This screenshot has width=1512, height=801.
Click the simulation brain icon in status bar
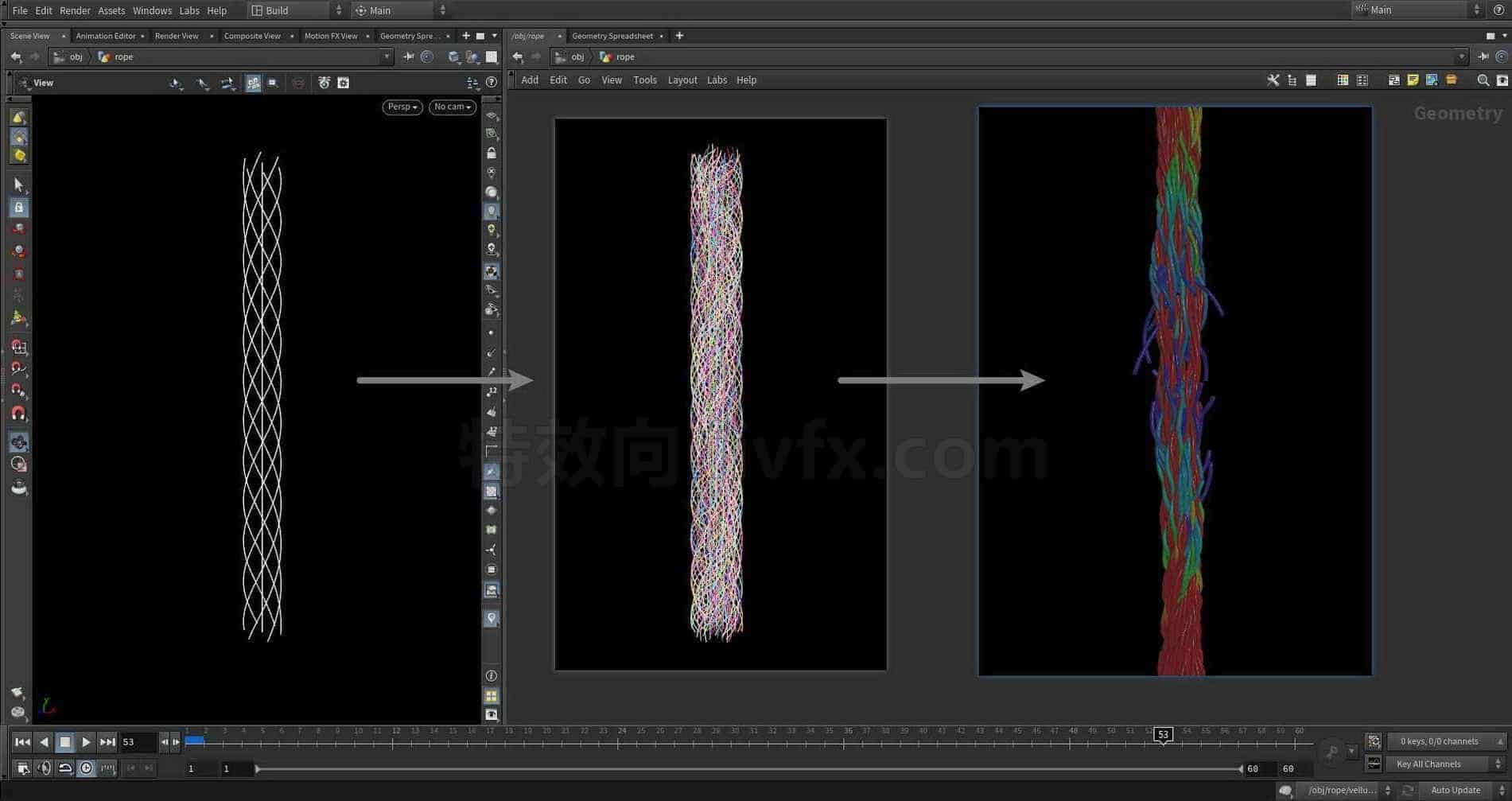(1285, 790)
